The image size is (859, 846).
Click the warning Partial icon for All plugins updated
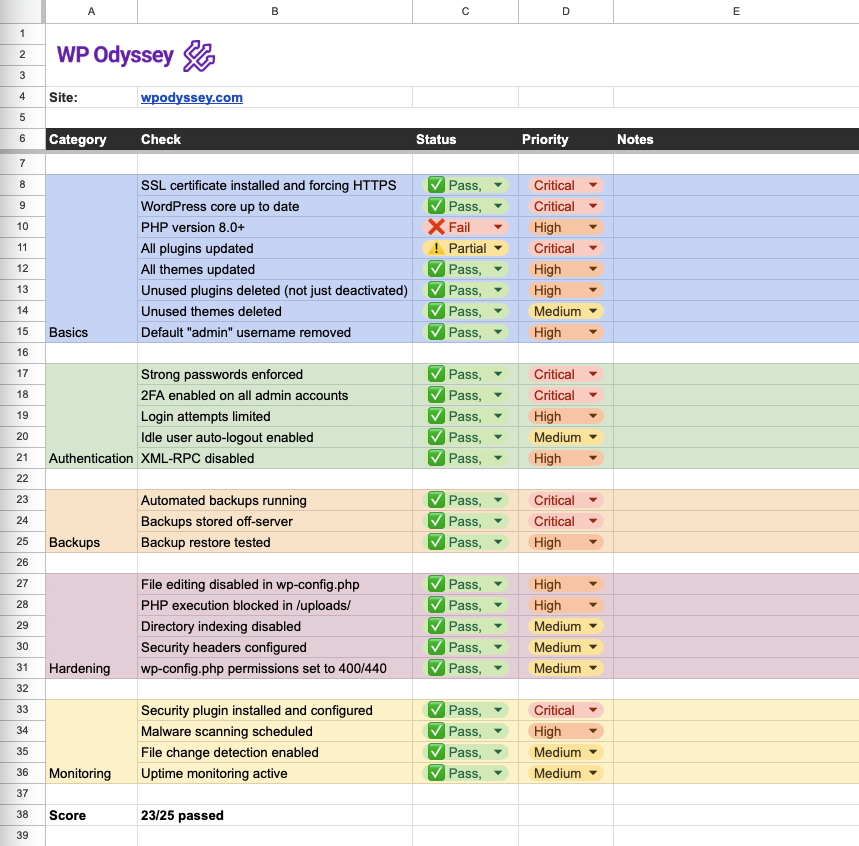[x=436, y=248]
